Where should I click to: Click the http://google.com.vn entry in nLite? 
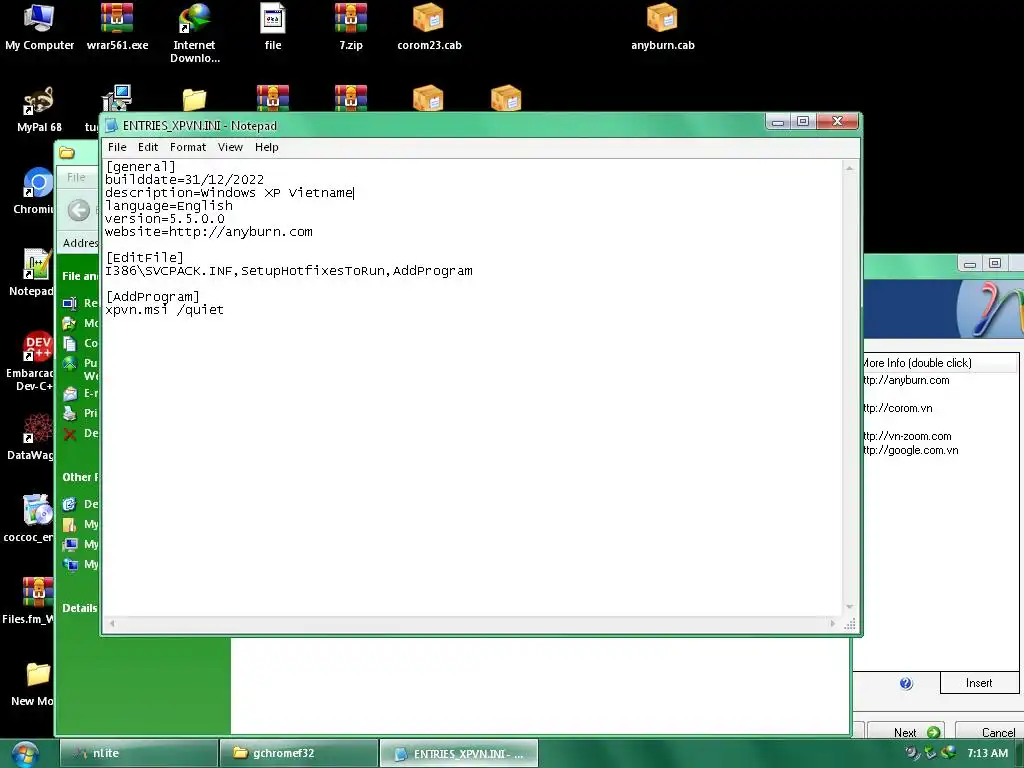[910, 450]
